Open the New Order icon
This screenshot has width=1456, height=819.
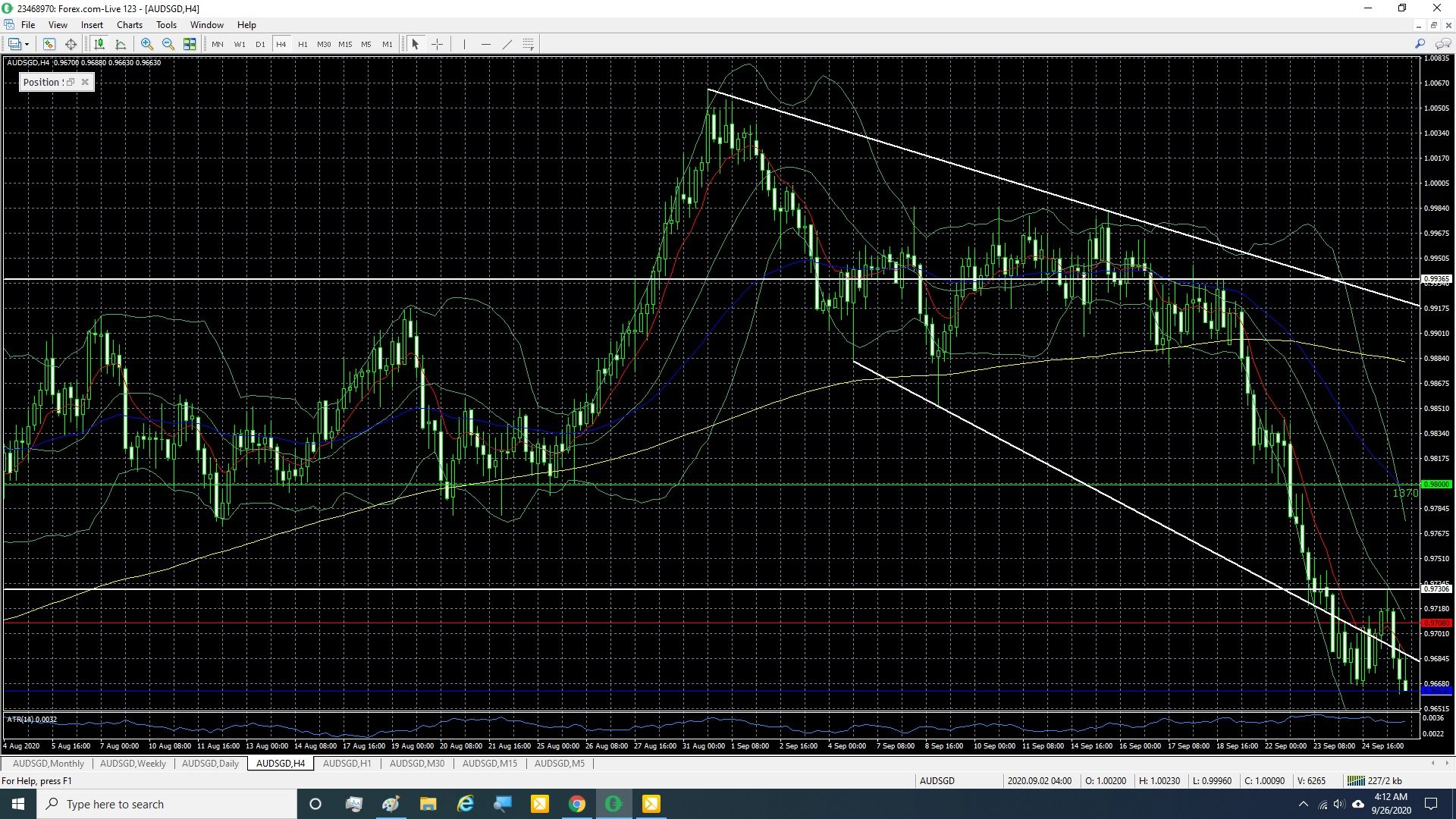pyautogui.click(x=49, y=44)
